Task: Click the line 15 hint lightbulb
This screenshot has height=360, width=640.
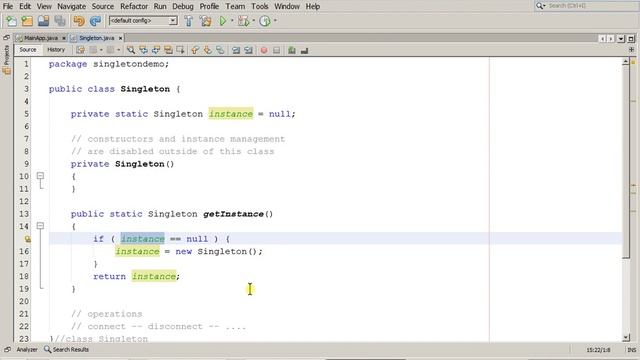Action: [x=27, y=239]
